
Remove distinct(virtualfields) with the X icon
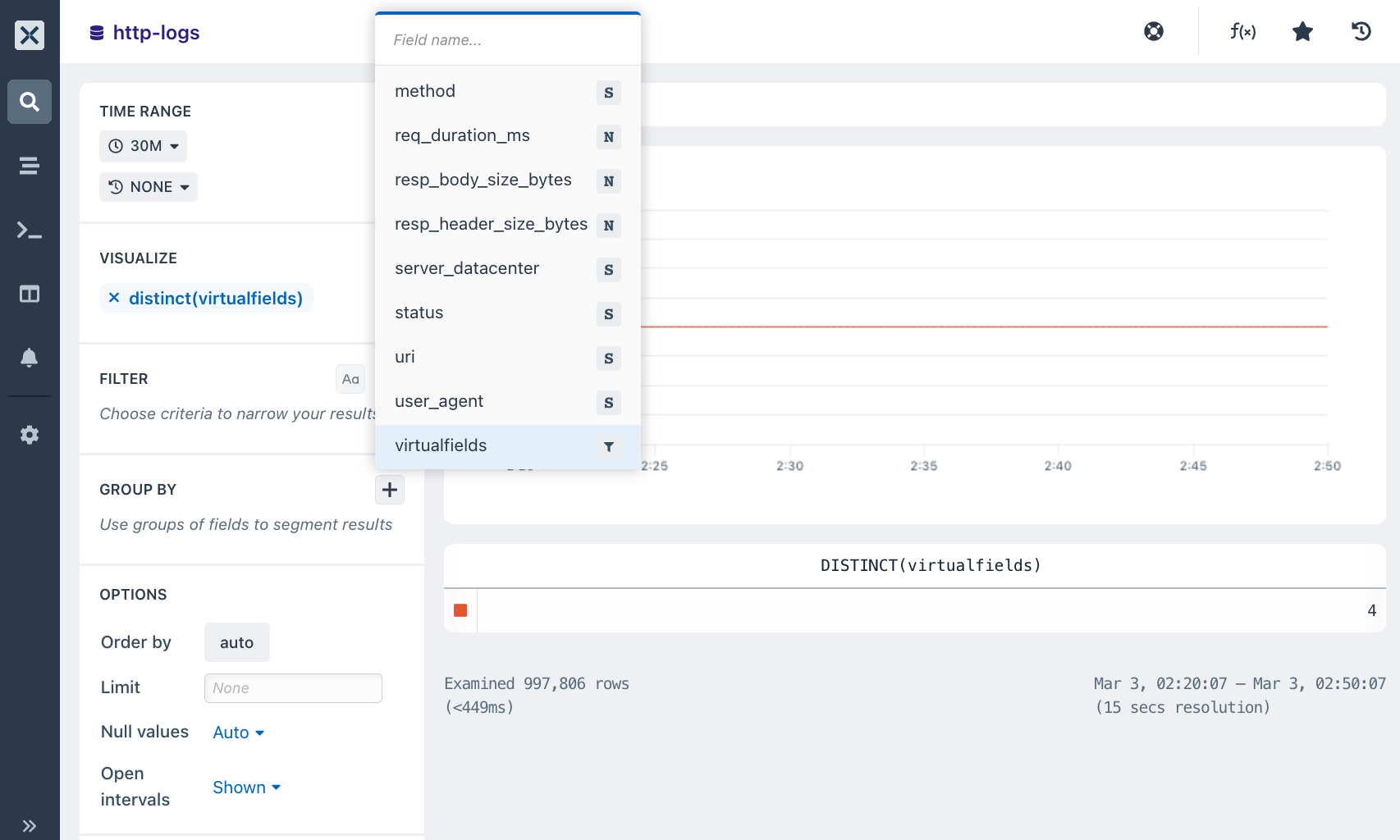(x=114, y=298)
